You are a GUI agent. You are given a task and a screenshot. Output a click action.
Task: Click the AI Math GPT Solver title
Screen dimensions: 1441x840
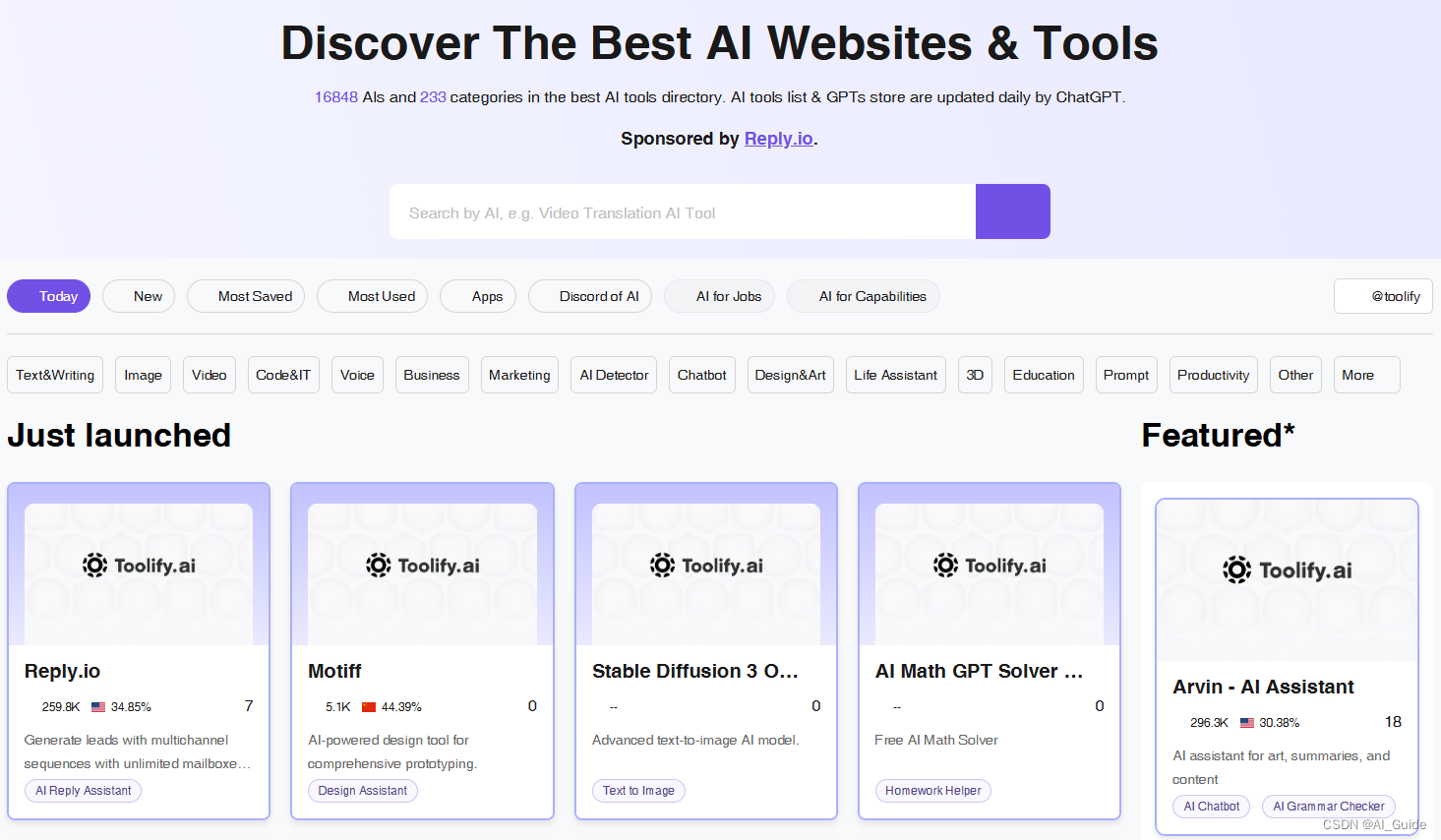click(979, 671)
